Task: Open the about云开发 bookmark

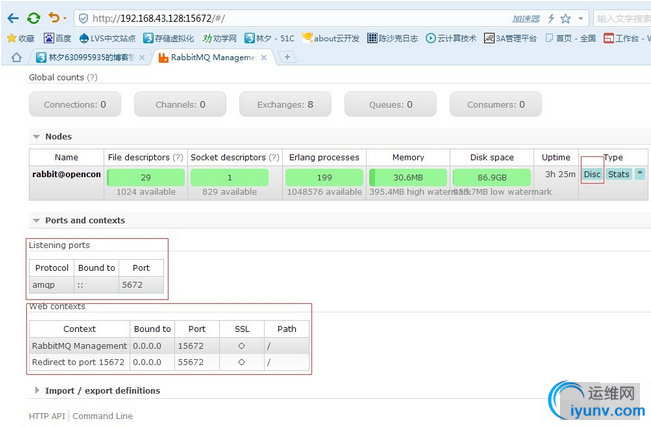Action: 331,39
